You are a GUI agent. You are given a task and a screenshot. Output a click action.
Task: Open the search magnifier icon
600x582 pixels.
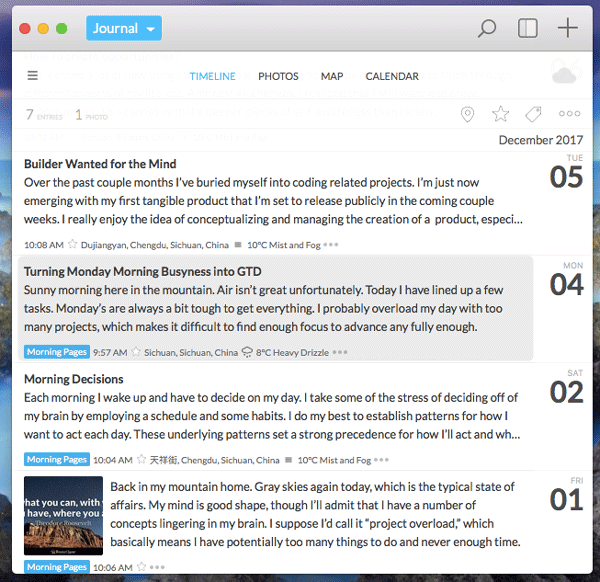[x=486, y=28]
